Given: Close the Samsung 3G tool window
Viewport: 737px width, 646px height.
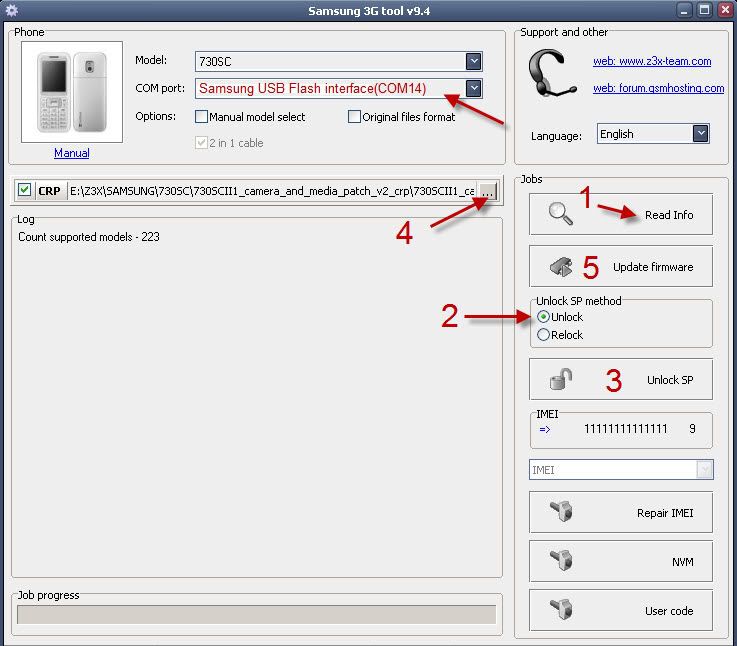Looking at the screenshot, I should click(x=725, y=10).
